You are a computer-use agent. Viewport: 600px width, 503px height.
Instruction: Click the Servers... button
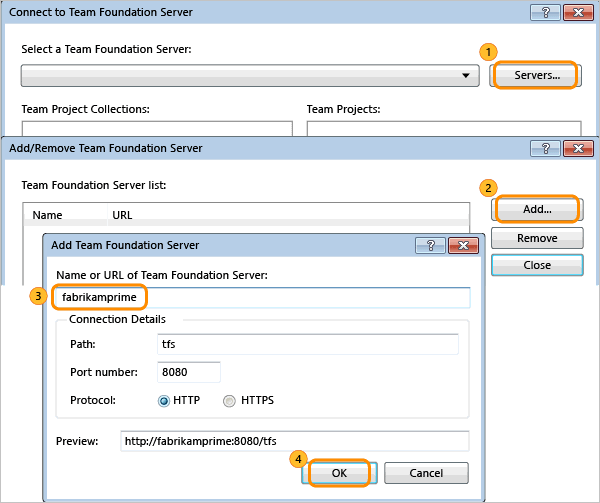(536, 75)
